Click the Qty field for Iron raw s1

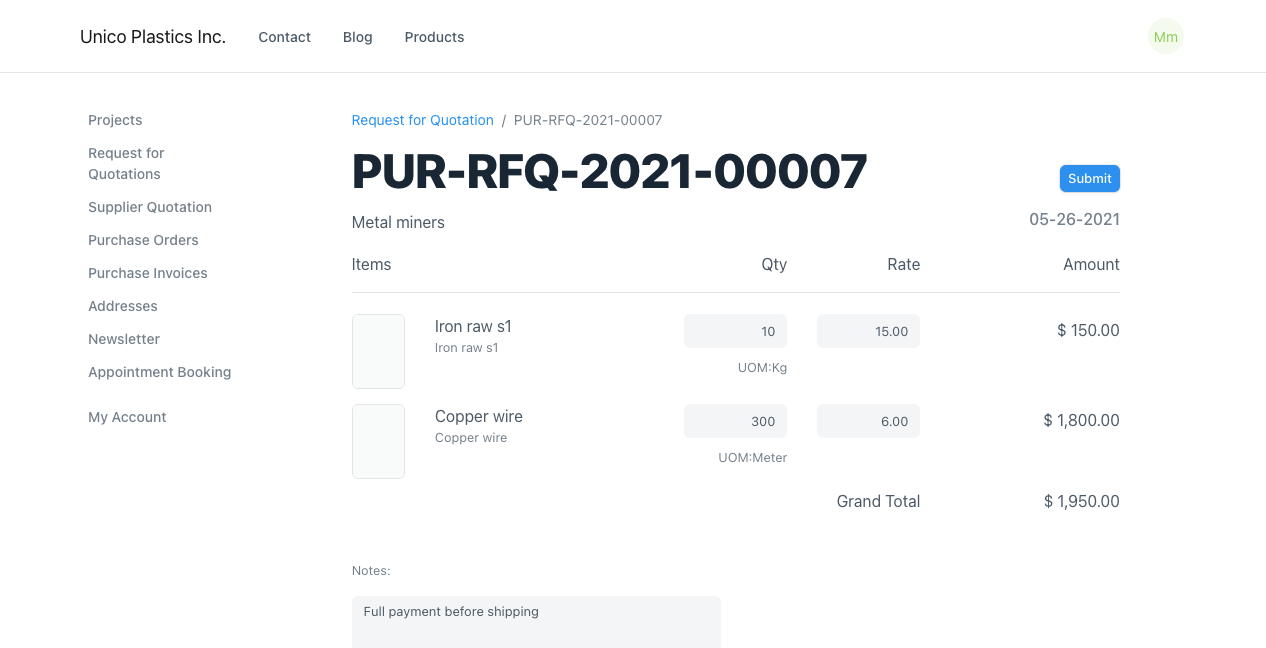(735, 331)
